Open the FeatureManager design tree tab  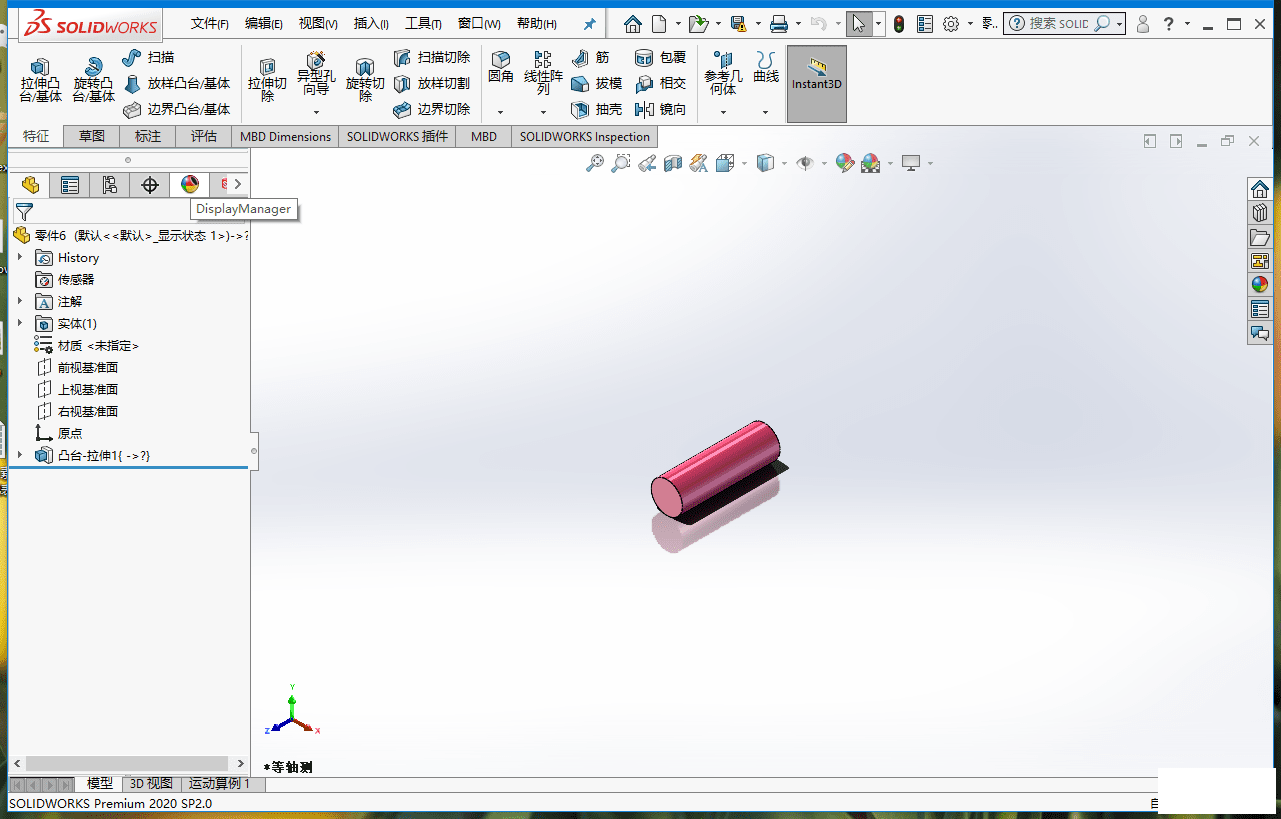(x=29, y=185)
